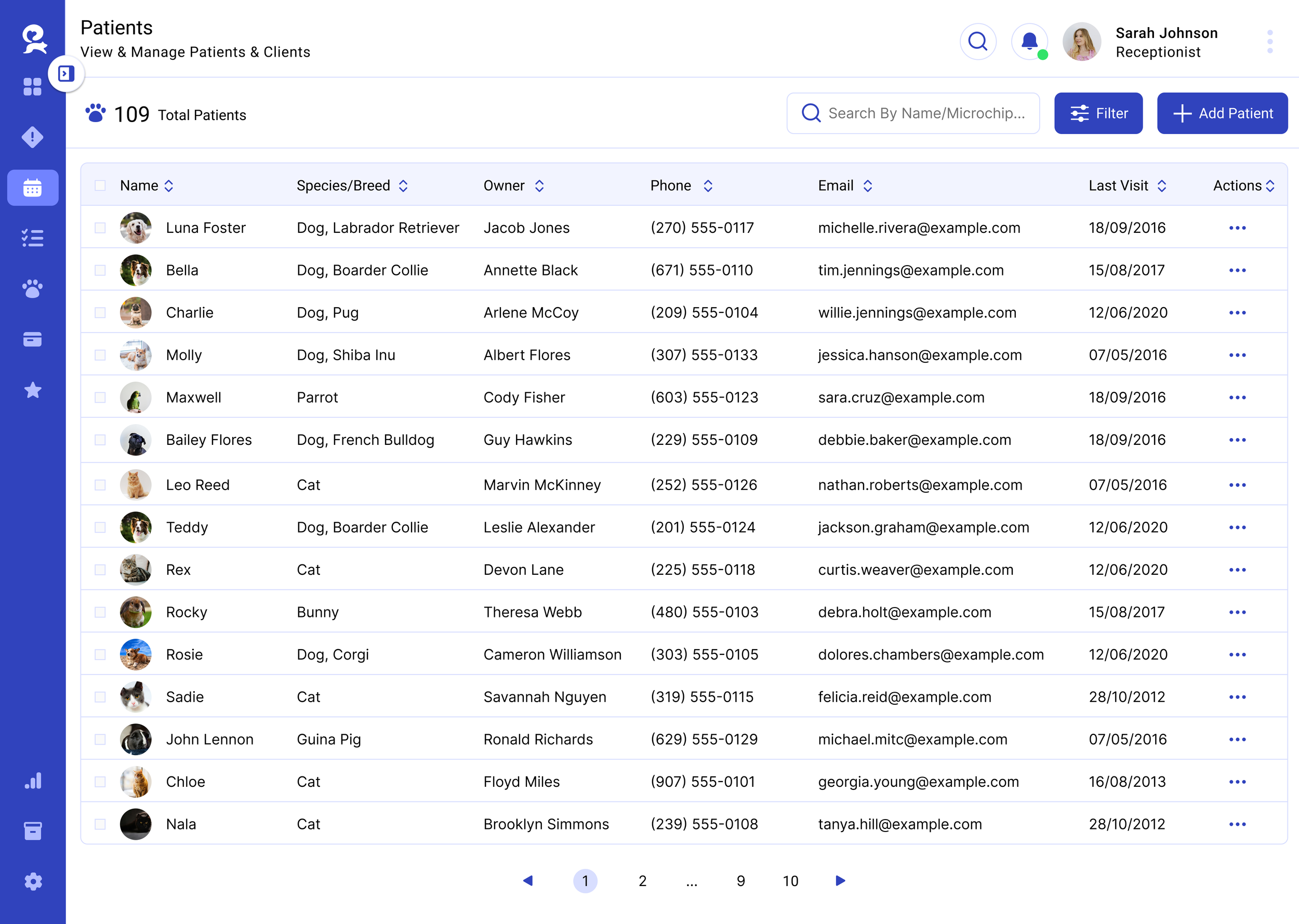Tick the checkbox for Luna Foster

[100, 228]
